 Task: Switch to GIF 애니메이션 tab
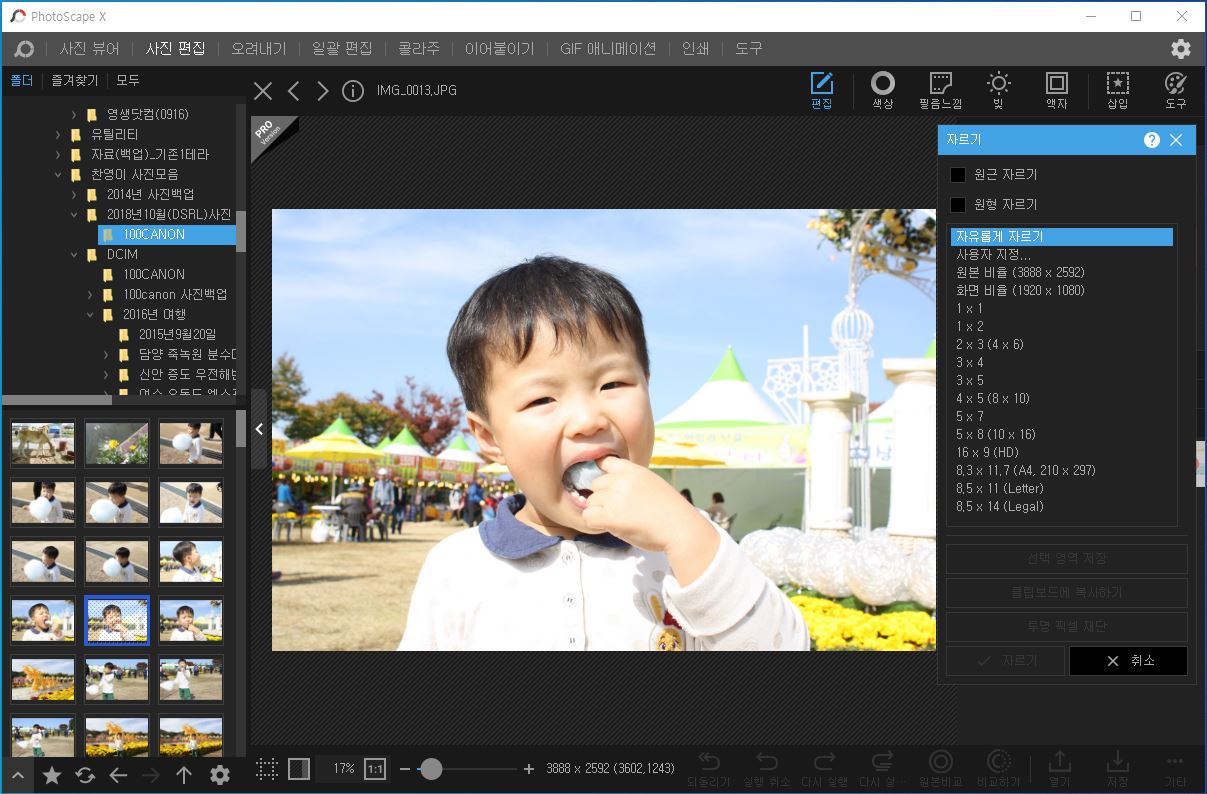[x=607, y=48]
